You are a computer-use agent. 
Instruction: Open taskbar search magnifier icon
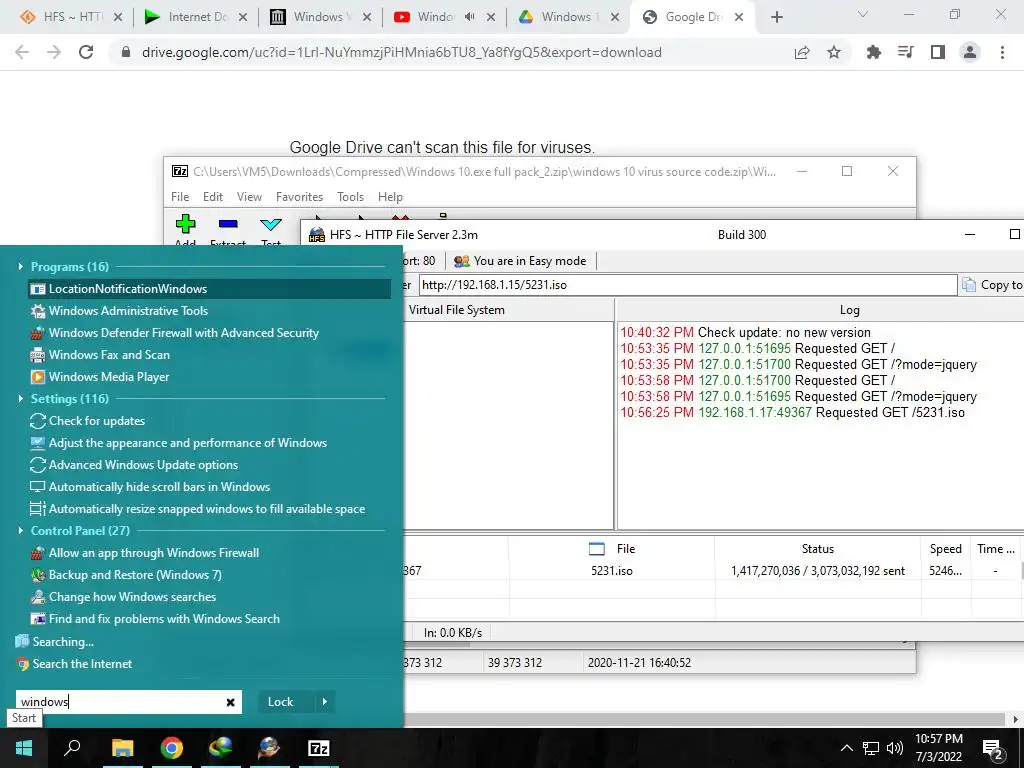(72, 748)
